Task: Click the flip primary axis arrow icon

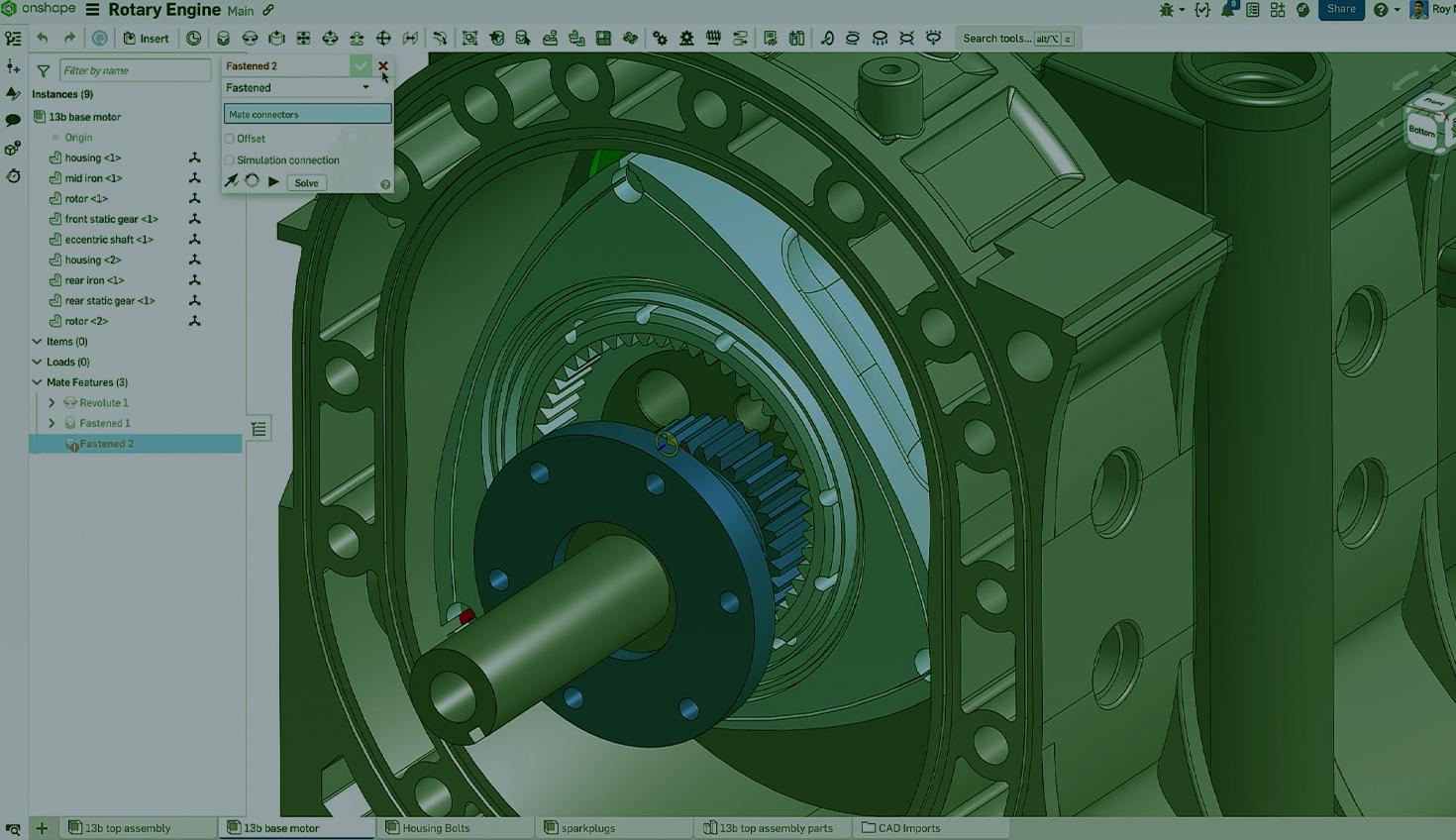Action: [x=232, y=182]
